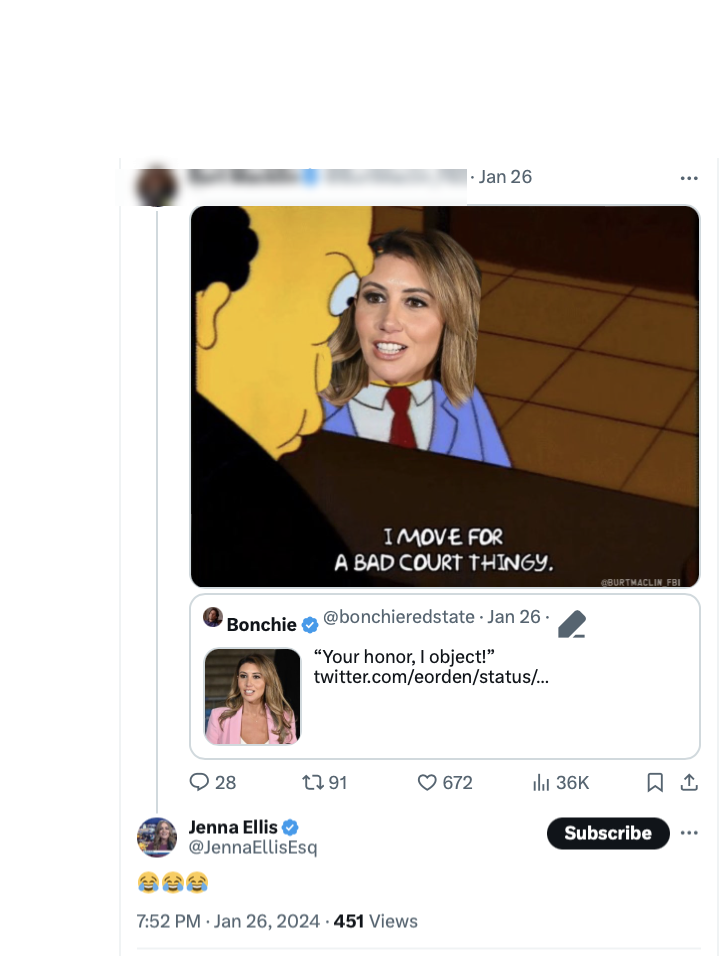Click the pencil edit icon in quoted tweet

(x=572, y=625)
